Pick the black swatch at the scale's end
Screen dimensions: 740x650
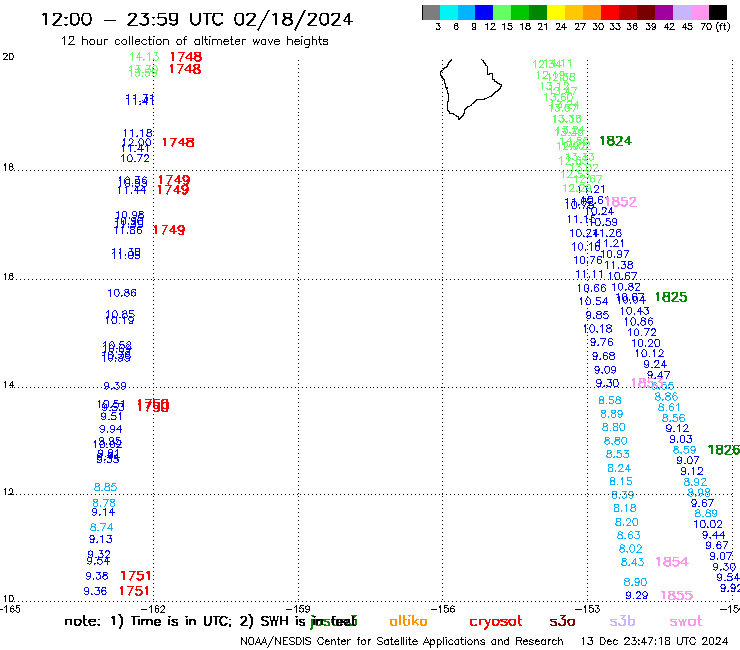pos(718,12)
